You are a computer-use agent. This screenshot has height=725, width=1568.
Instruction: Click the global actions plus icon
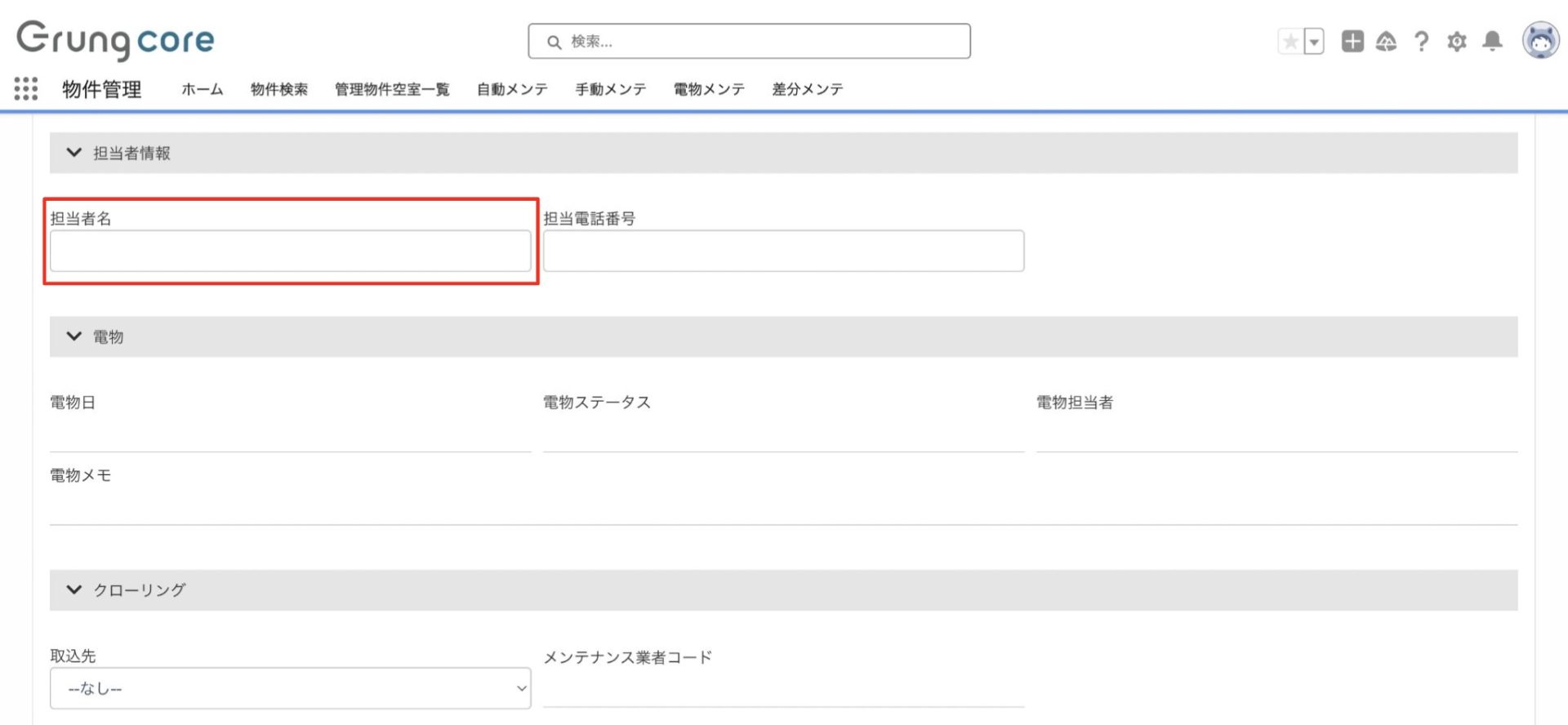coord(1352,42)
